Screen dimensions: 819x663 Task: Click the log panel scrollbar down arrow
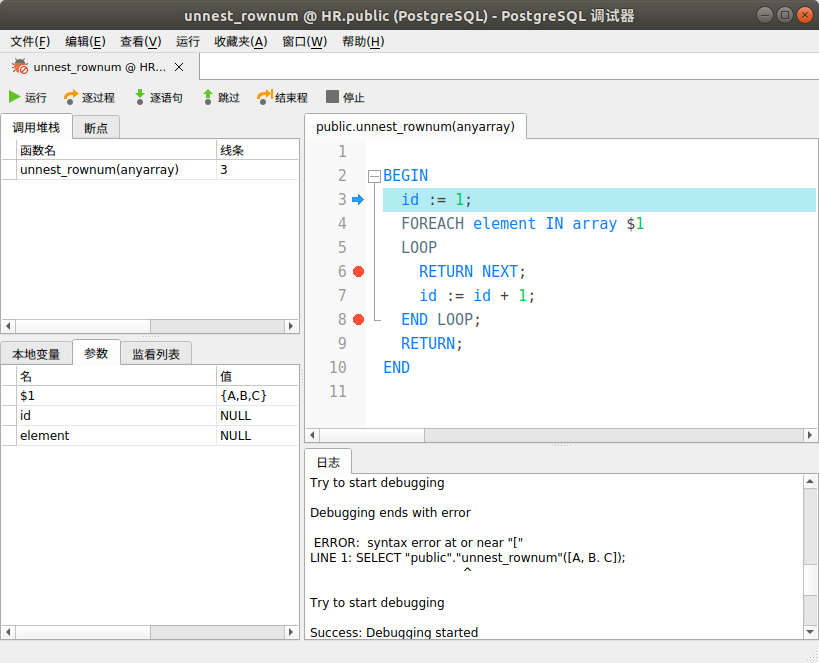point(810,630)
